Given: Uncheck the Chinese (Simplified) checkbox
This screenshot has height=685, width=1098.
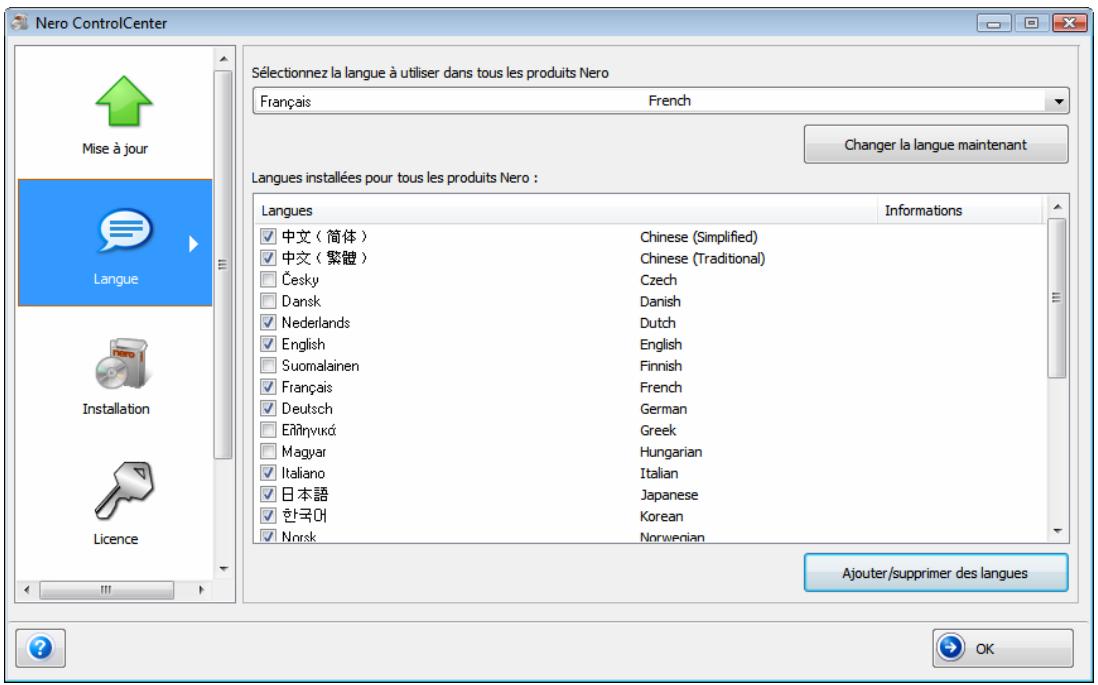Looking at the screenshot, I should tap(267, 236).
